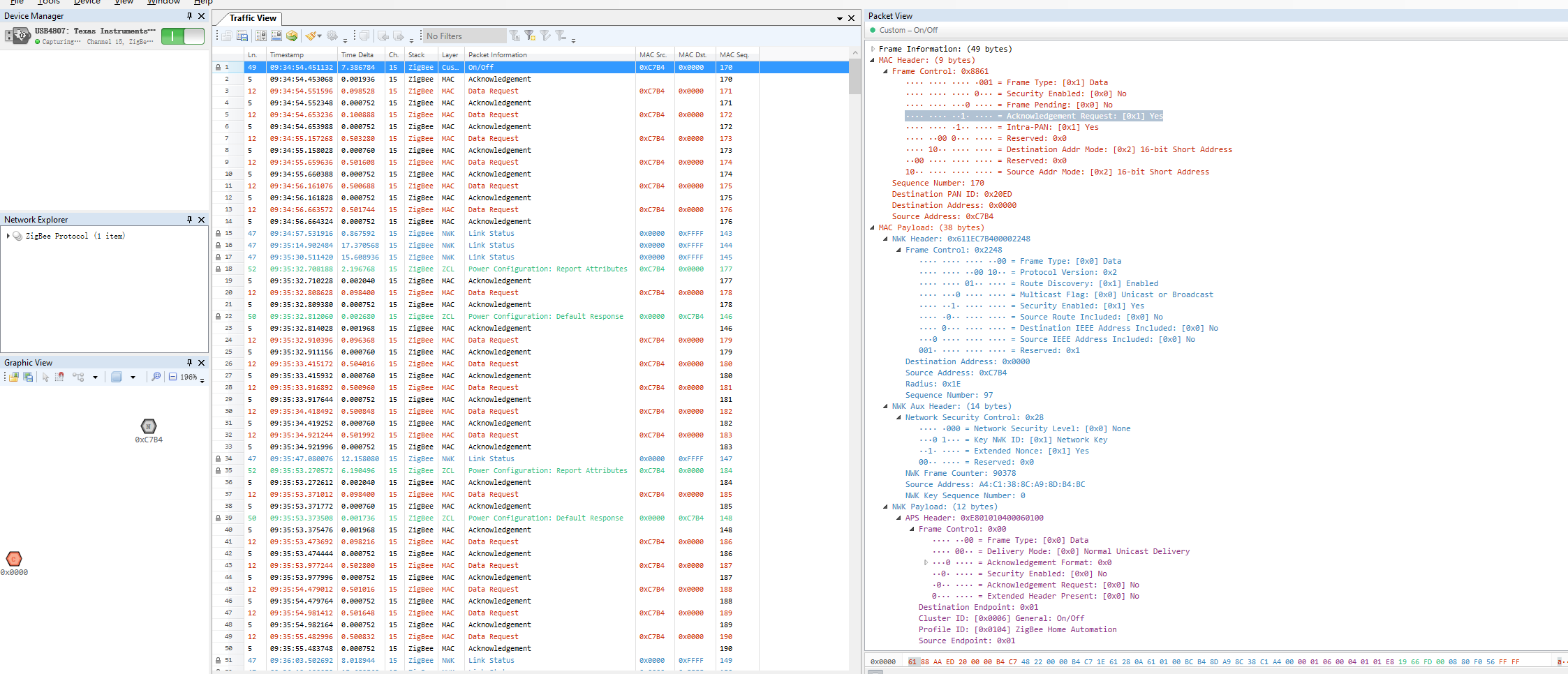
Task: Click the edit filter funnel icon
Action: pos(545,36)
